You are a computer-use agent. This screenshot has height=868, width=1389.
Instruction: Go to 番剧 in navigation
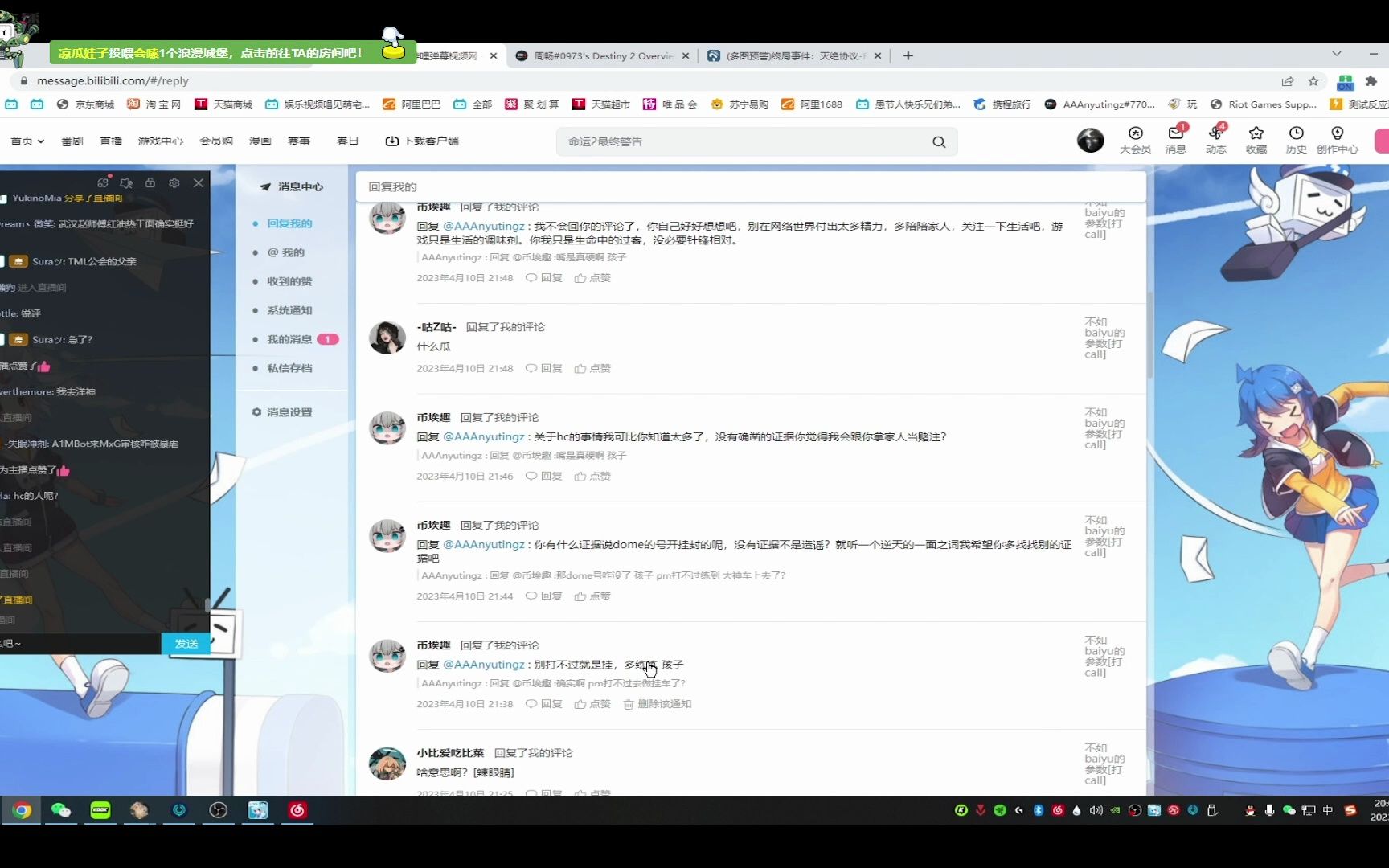72,141
